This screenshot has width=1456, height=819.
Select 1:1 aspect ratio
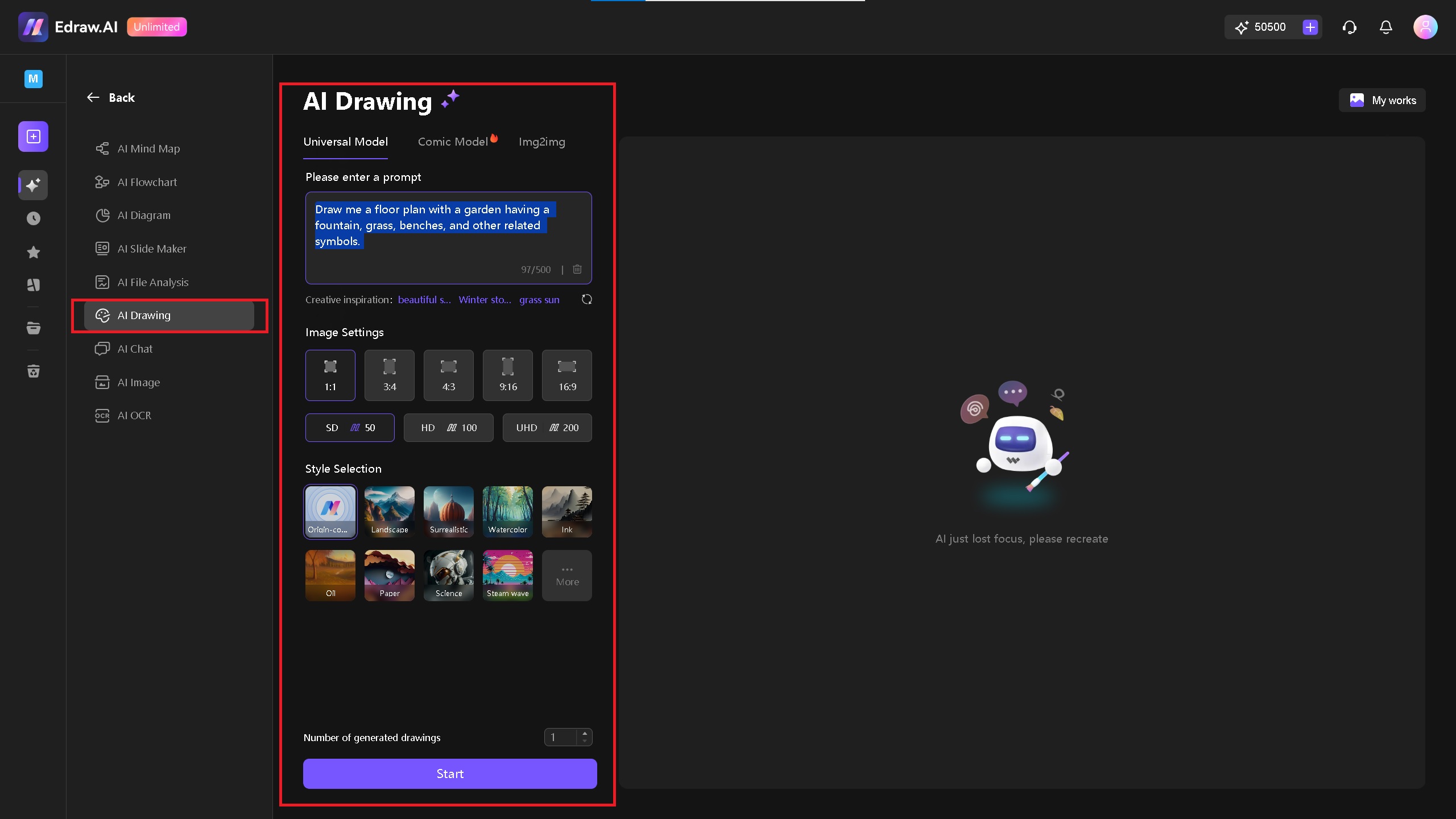(x=330, y=375)
